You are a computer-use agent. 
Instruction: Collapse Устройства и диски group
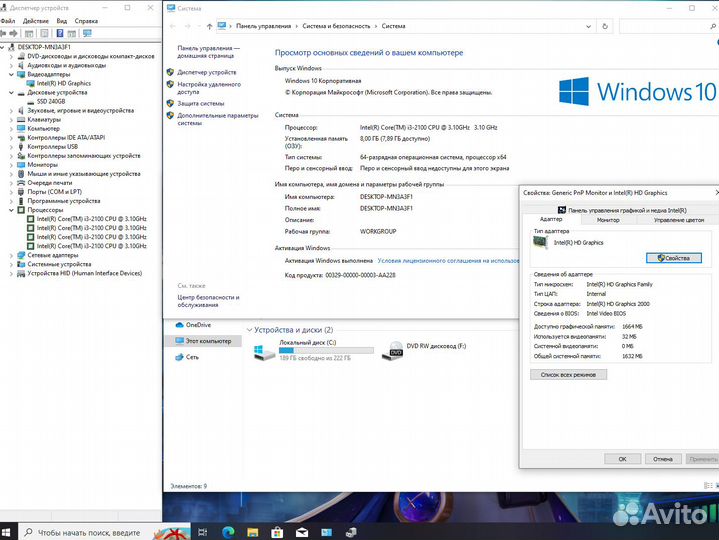click(x=249, y=330)
